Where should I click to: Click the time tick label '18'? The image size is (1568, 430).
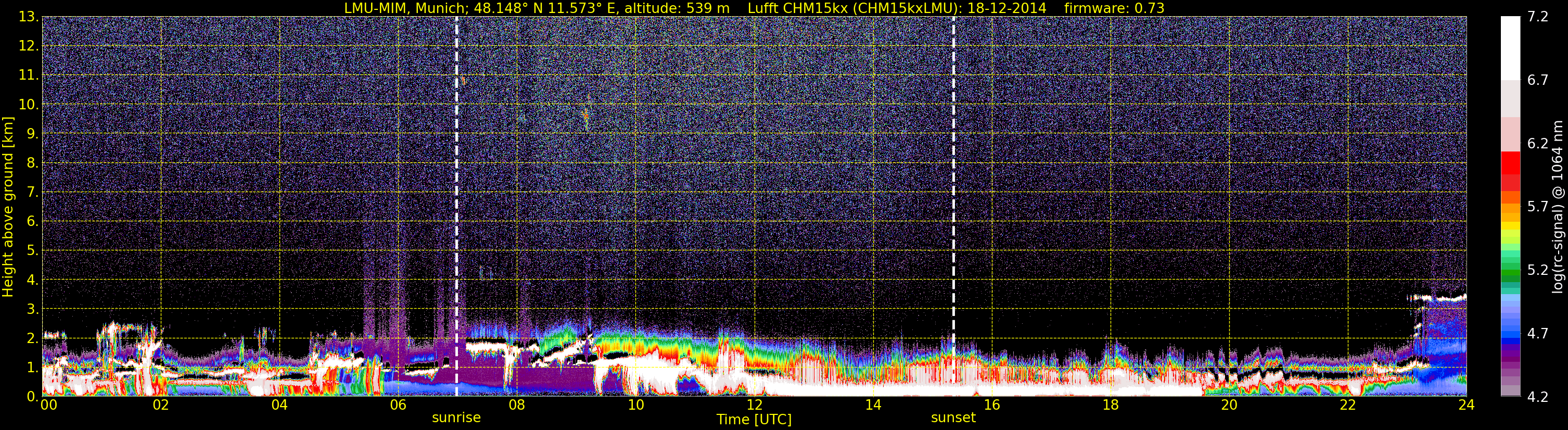point(1110,406)
